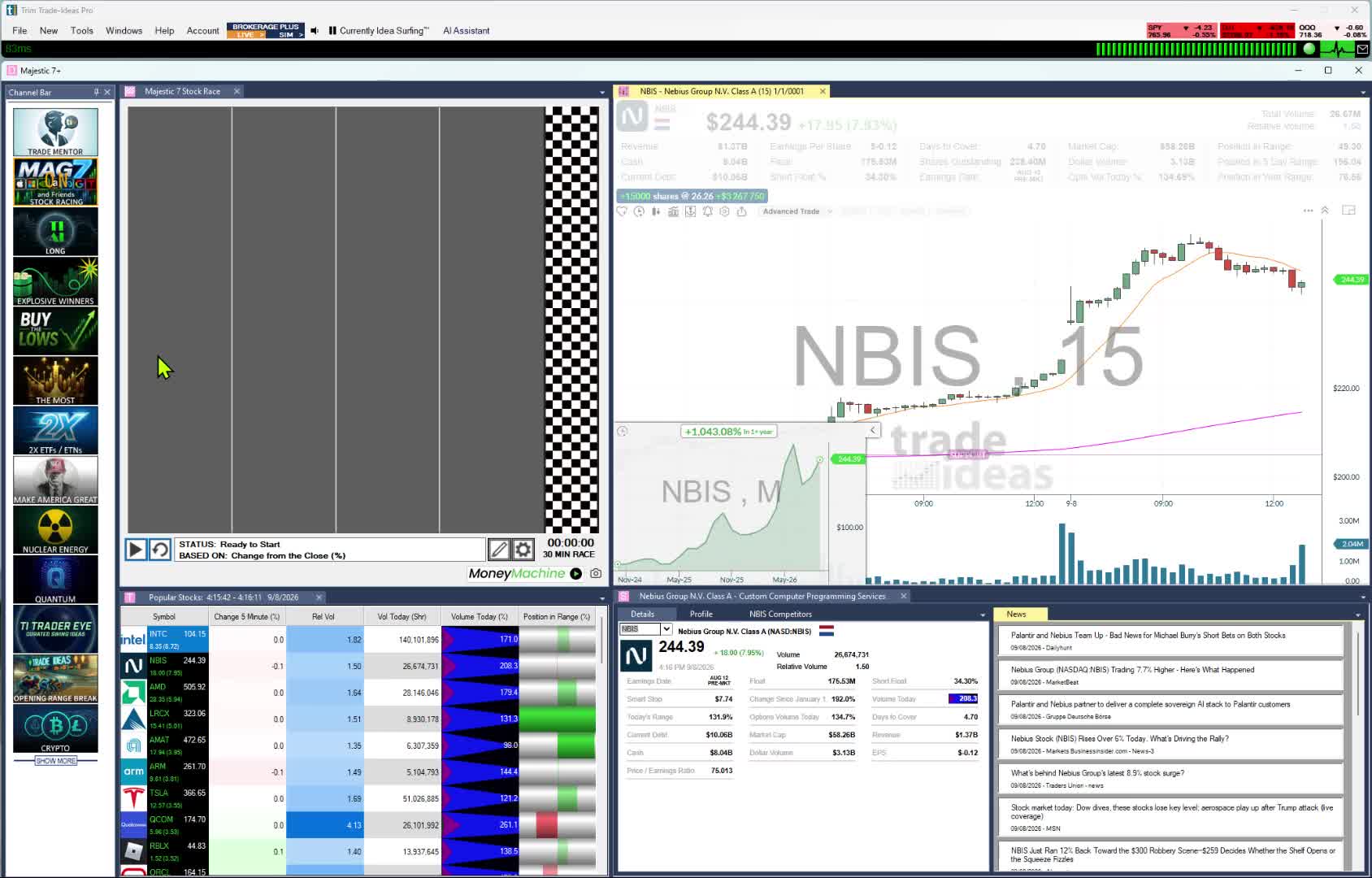Image resolution: width=1372 pixels, height=878 pixels.
Task: Expand the SPY ticker dropdown arrow
Action: (1186, 28)
